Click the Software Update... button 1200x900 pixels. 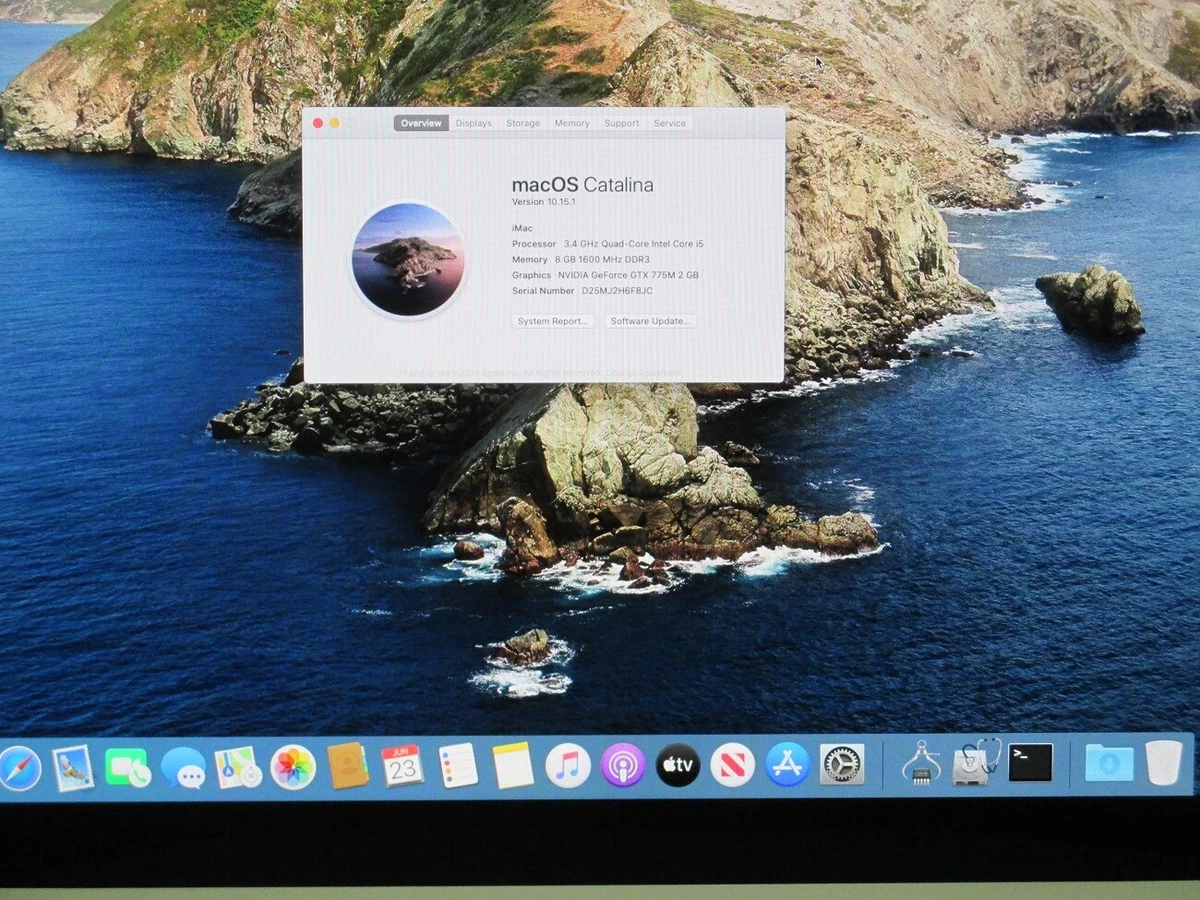click(650, 321)
